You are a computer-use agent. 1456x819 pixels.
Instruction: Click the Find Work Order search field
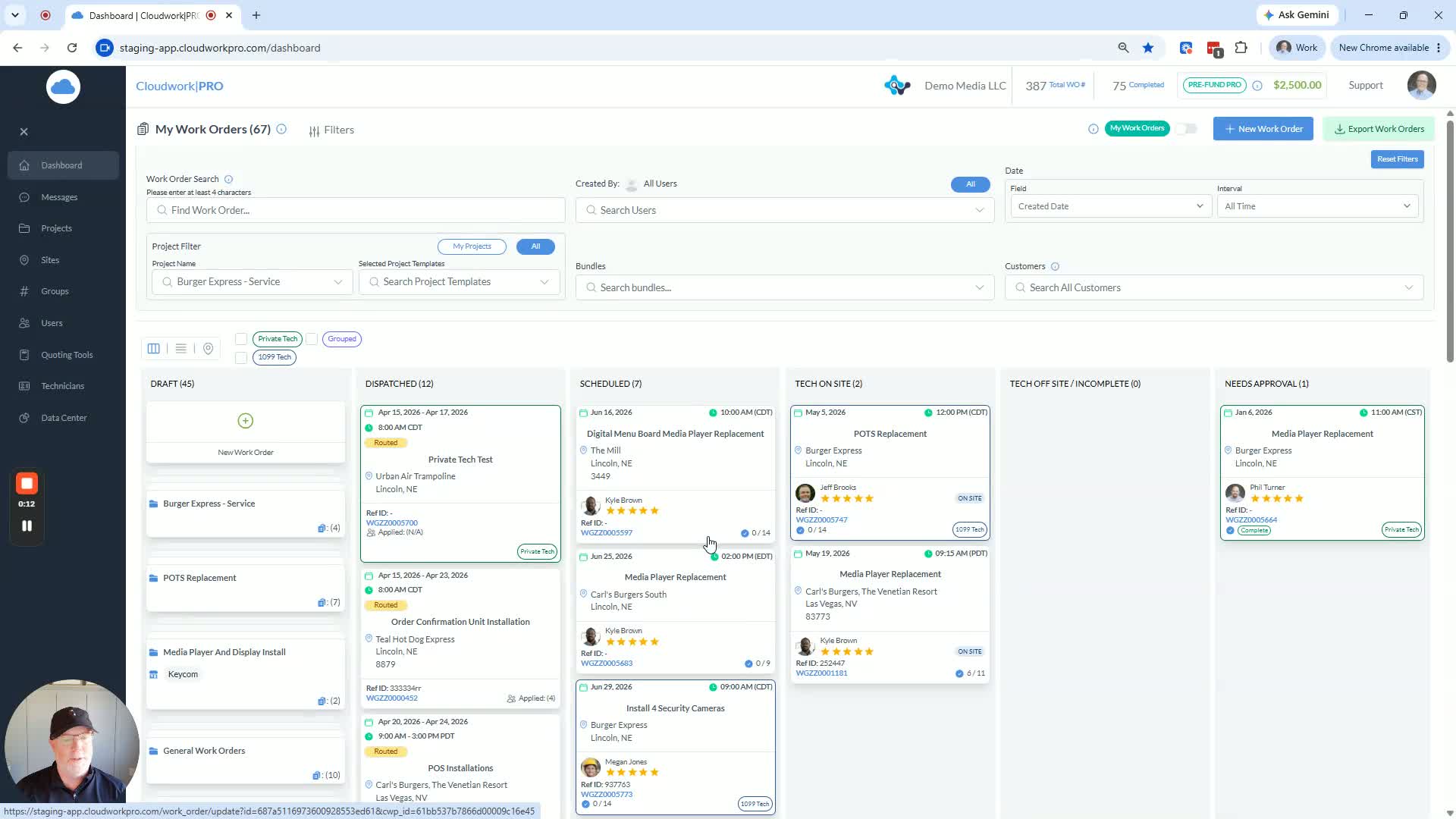click(356, 210)
